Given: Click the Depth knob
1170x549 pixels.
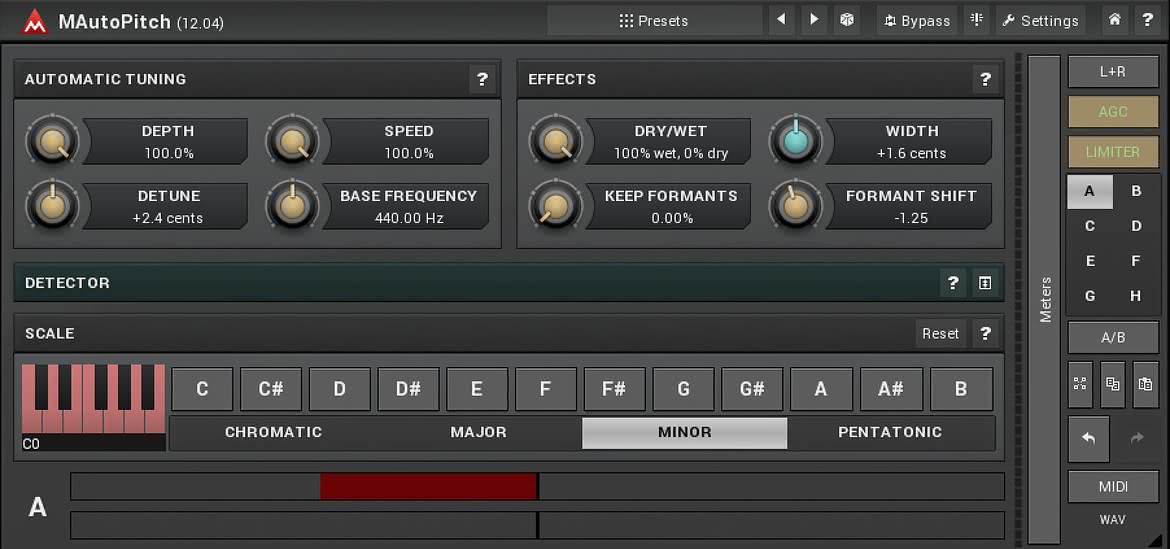Looking at the screenshot, I should (x=52, y=140).
